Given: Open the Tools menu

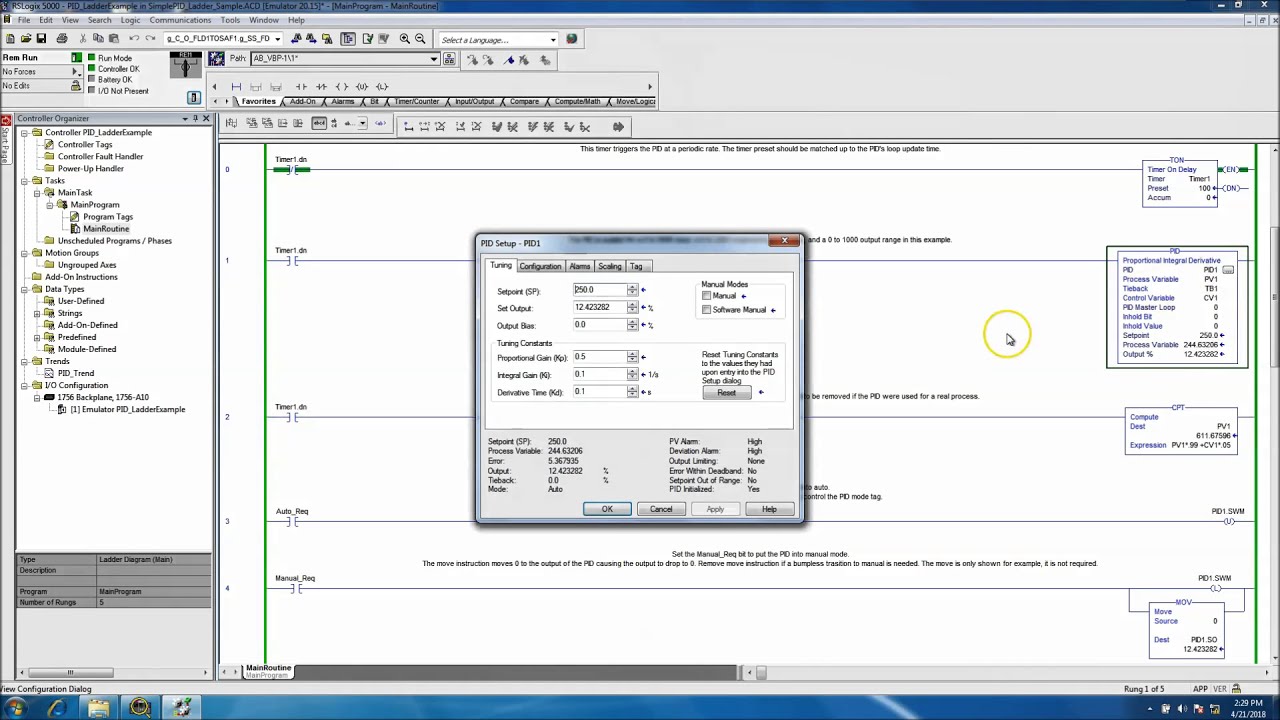Looking at the screenshot, I should pyautogui.click(x=230, y=20).
